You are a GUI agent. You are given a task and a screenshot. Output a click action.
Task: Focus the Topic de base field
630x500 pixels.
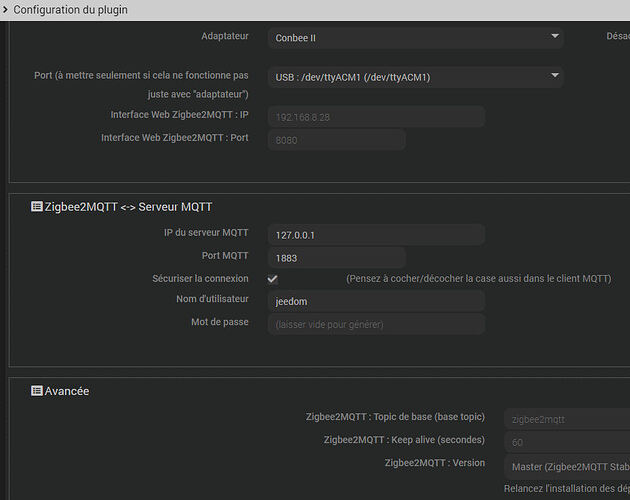point(567,419)
